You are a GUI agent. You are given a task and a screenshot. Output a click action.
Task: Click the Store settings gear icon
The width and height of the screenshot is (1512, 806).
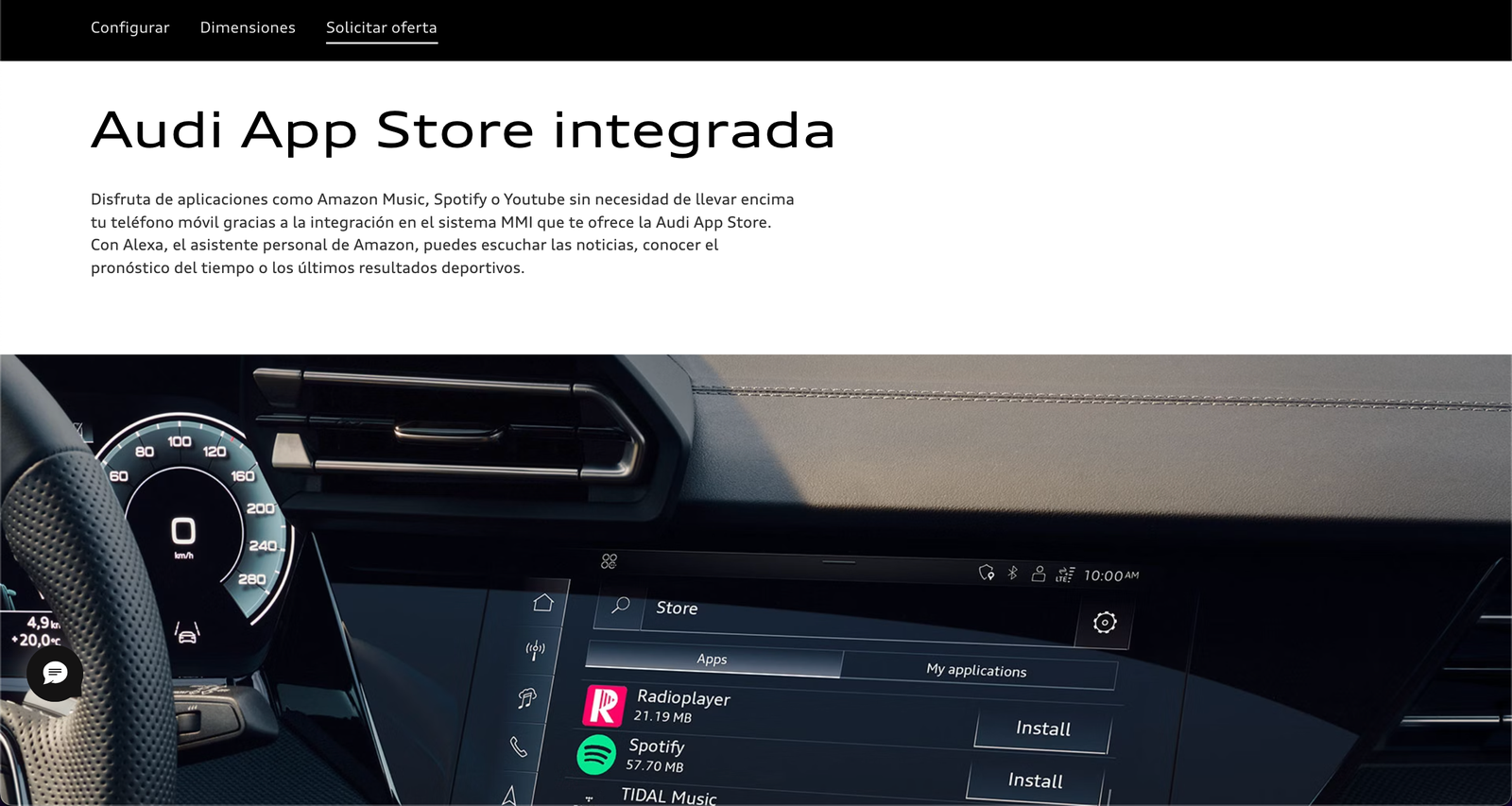[1105, 622]
